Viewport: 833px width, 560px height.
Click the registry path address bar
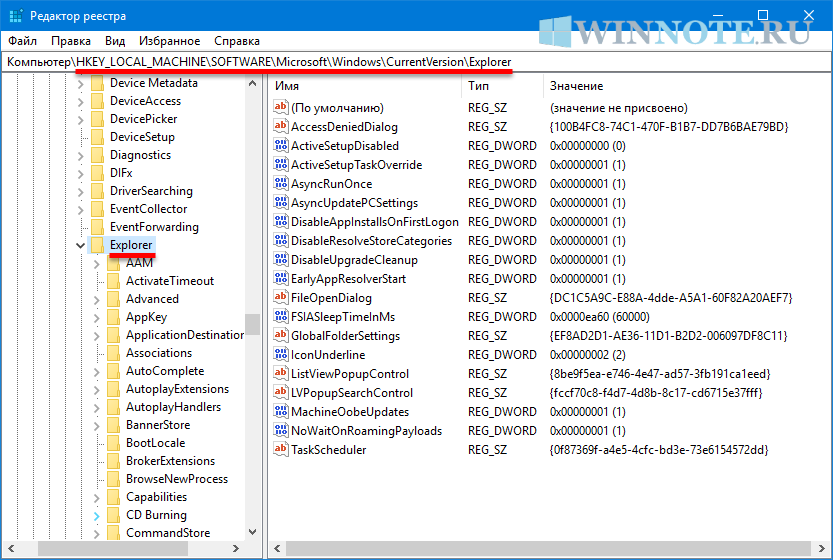[416, 62]
